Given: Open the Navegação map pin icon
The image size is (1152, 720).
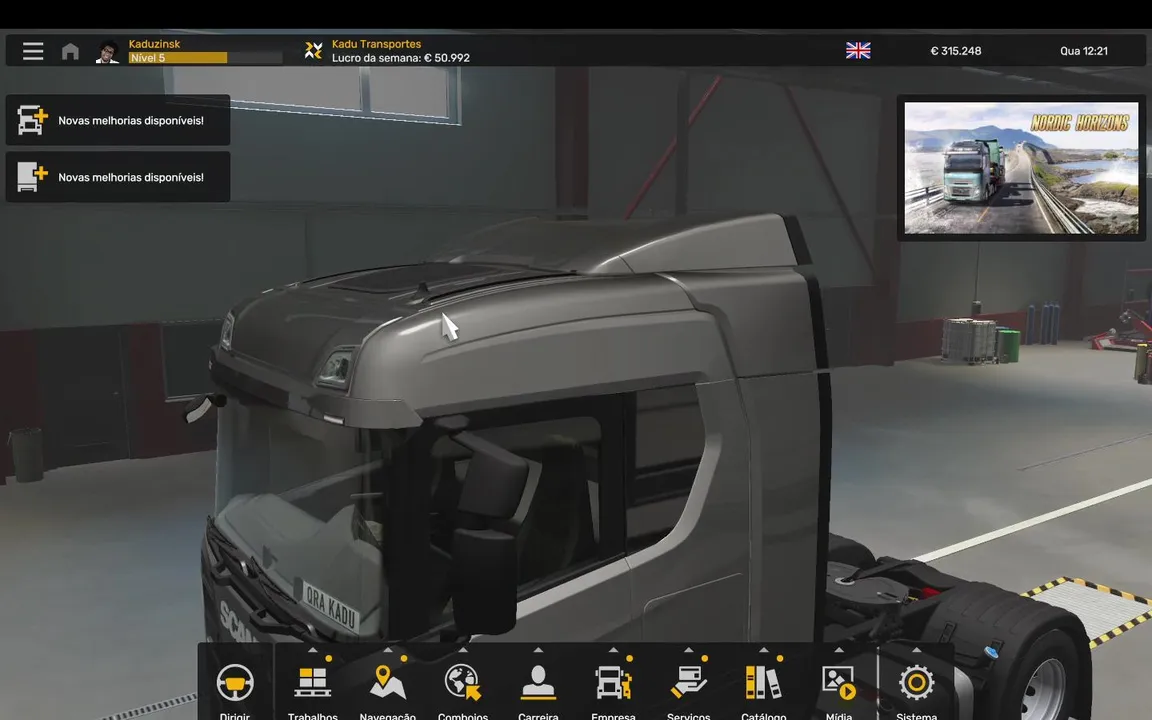Looking at the screenshot, I should [x=387, y=683].
